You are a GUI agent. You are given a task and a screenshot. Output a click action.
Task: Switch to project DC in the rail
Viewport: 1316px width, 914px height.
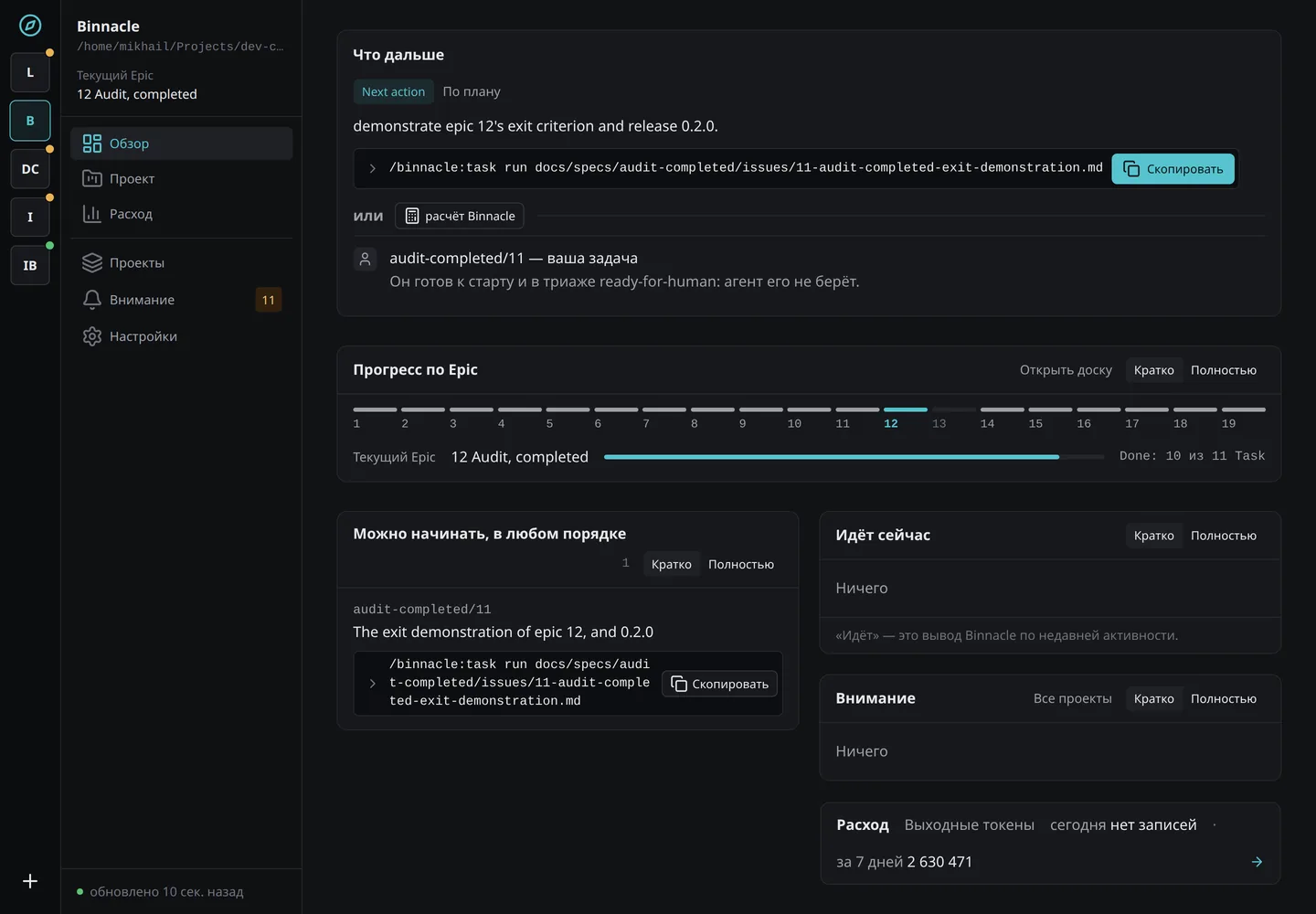click(x=30, y=169)
